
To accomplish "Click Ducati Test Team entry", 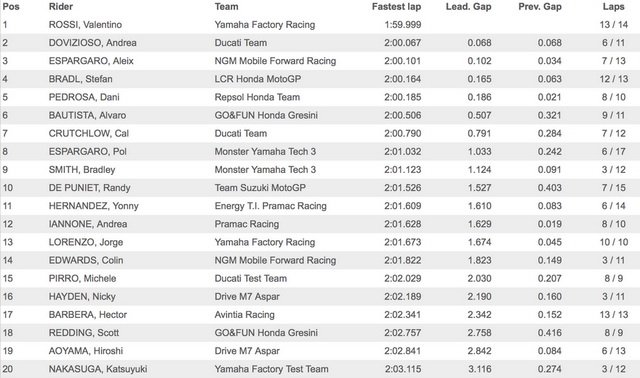I will pos(251,278).
